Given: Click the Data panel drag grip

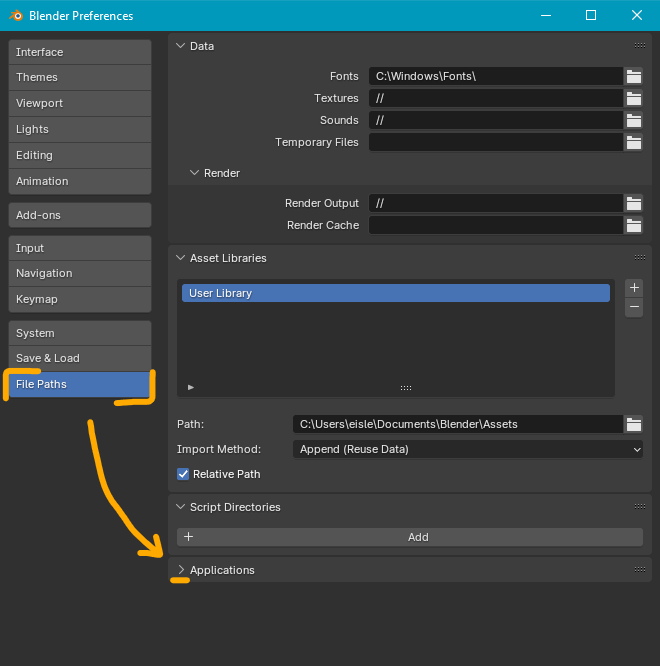Looking at the screenshot, I should [640, 45].
